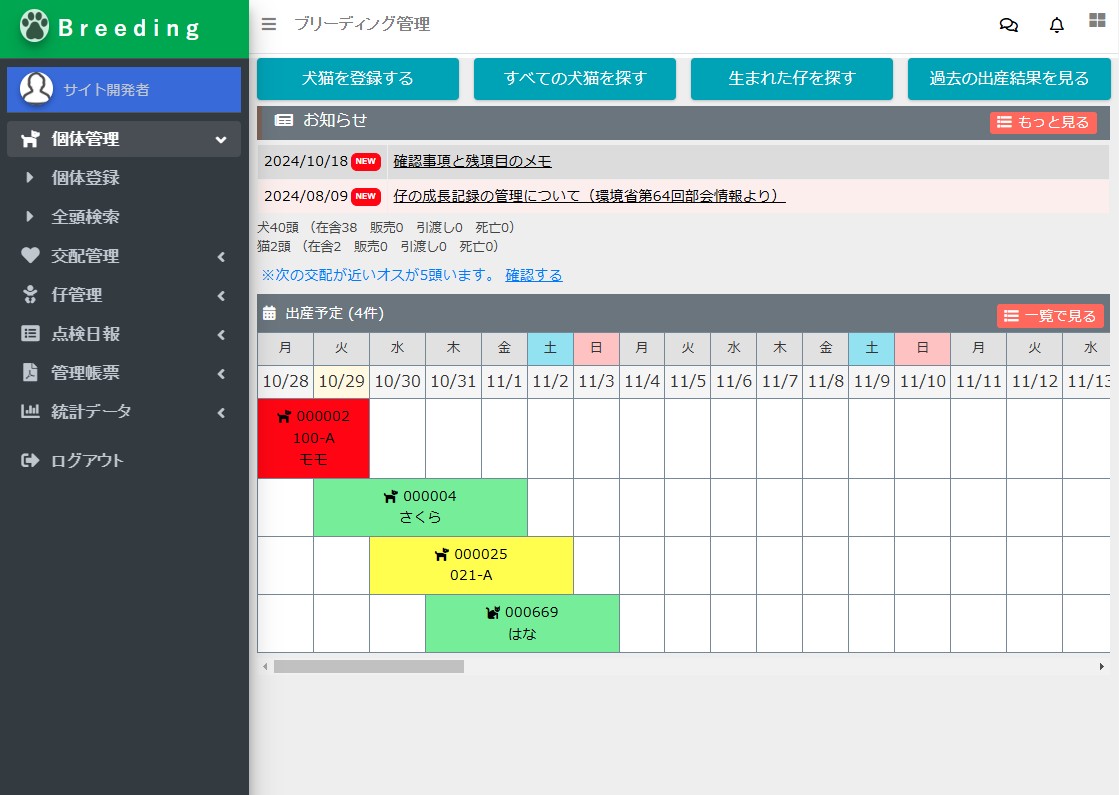Open the red 000002 モモ schedule entry
Screen dimensions: 1119x795
pos(313,438)
